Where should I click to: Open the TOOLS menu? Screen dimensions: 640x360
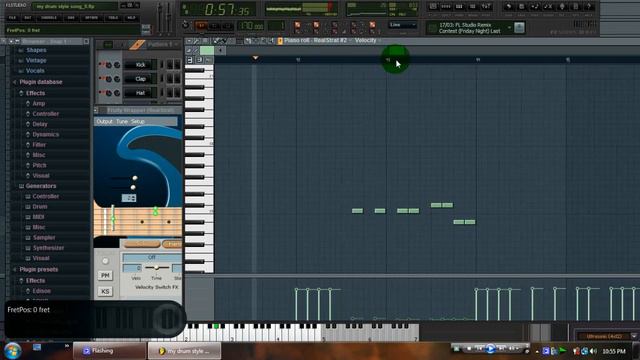pyautogui.click(x=113, y=18)
